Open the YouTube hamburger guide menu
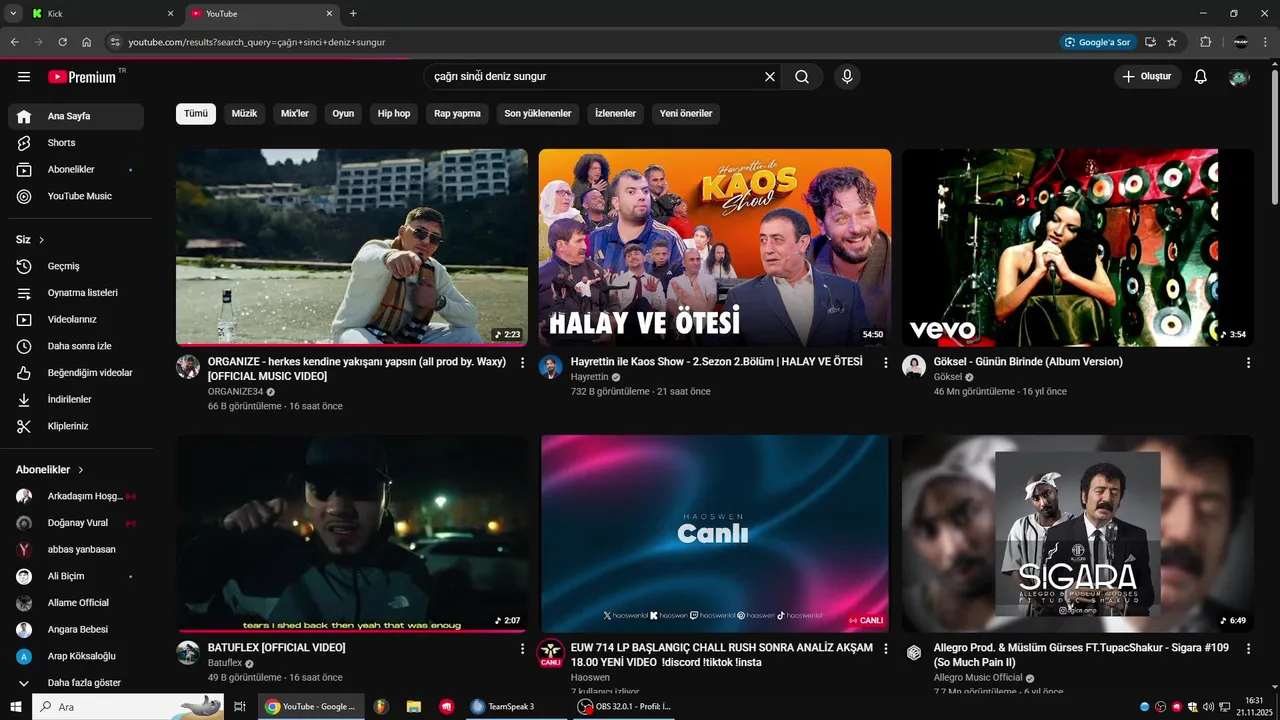This screenshot has height=720, width=1280. coord(24,77)
